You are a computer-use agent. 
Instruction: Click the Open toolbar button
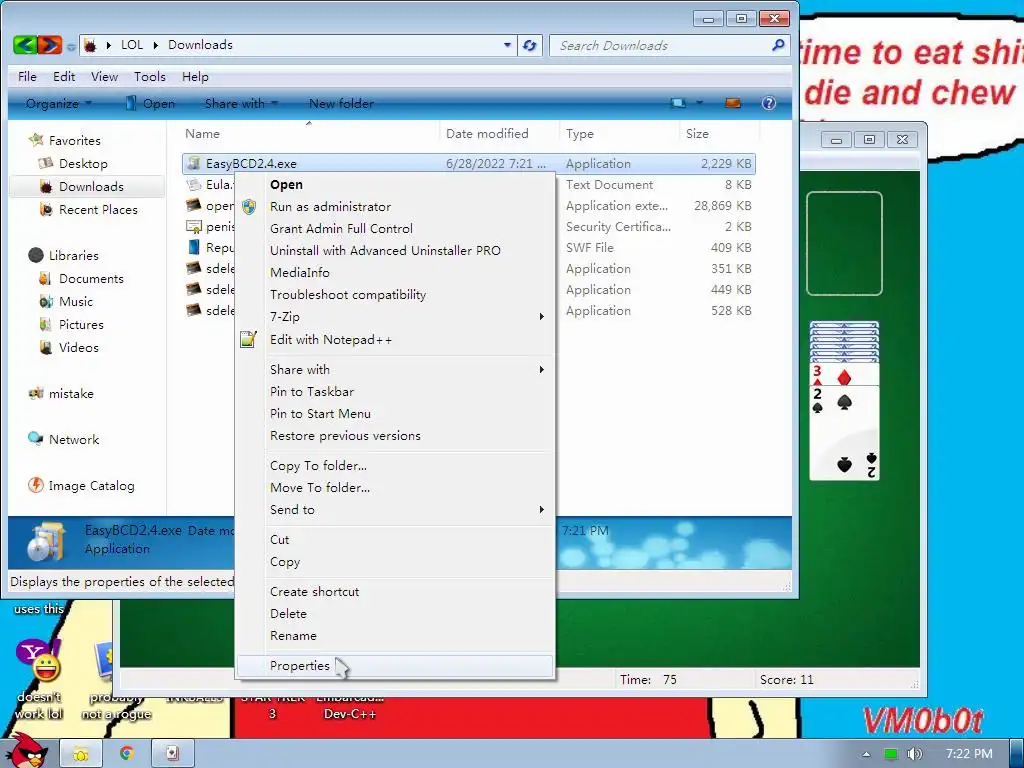click(x=151, y=103)
